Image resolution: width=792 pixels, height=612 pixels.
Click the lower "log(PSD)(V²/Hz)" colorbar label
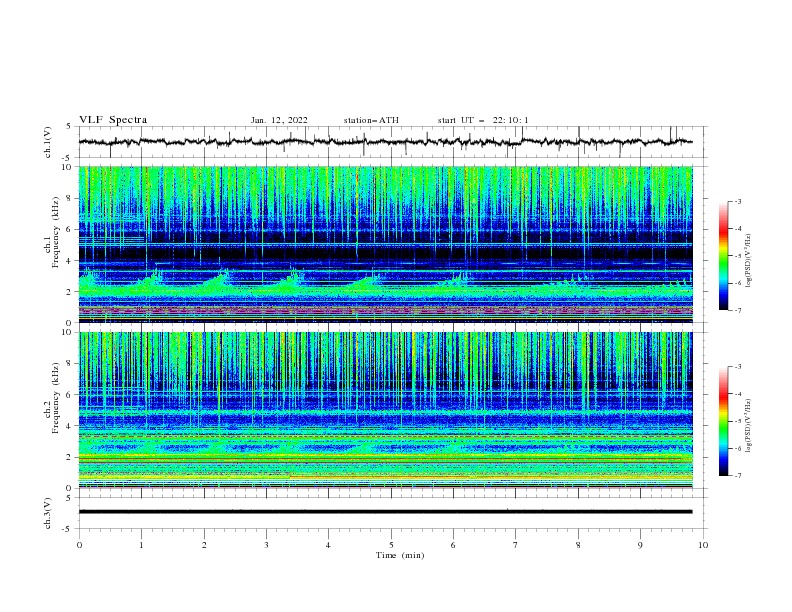tap(748, 426)
